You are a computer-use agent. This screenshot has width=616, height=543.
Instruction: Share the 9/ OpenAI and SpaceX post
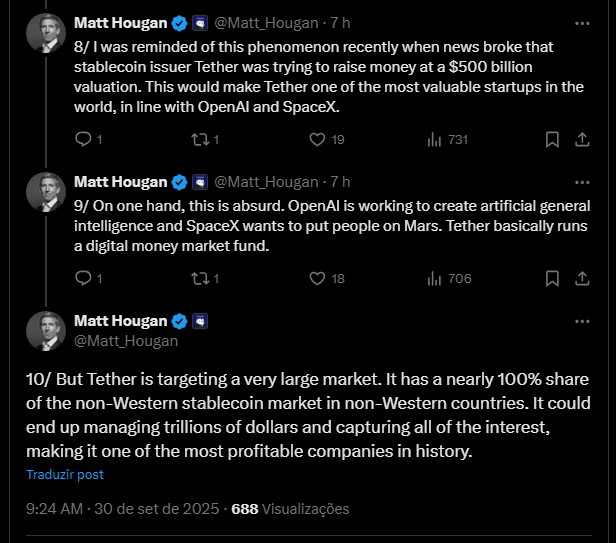(x=582, y=278)
